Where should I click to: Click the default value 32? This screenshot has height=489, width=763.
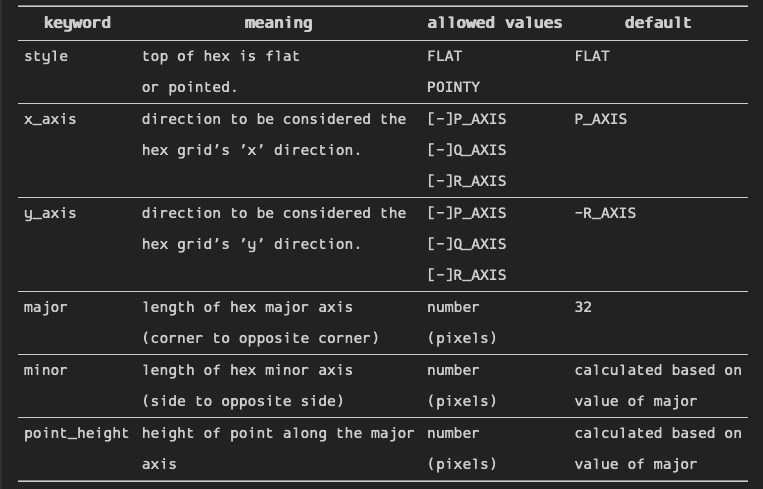(583, 308)
